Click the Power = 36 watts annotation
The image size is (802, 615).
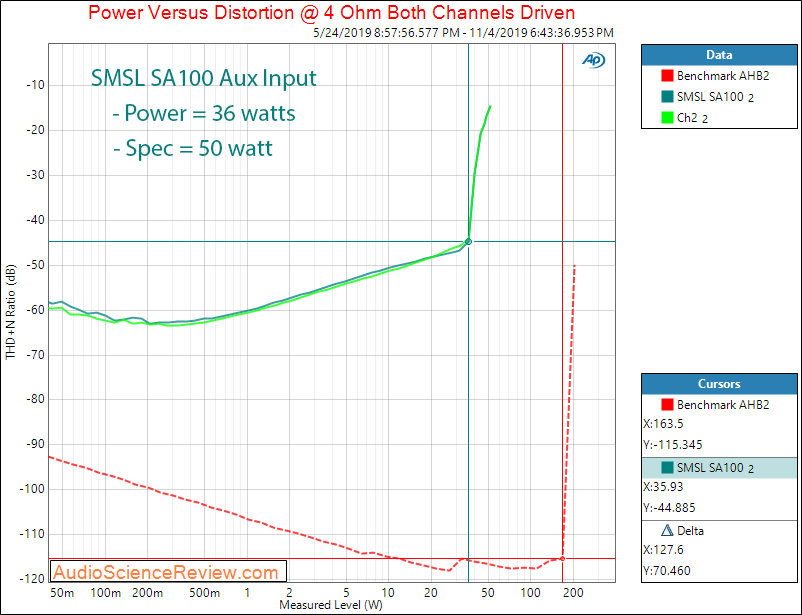coord(204,113)
